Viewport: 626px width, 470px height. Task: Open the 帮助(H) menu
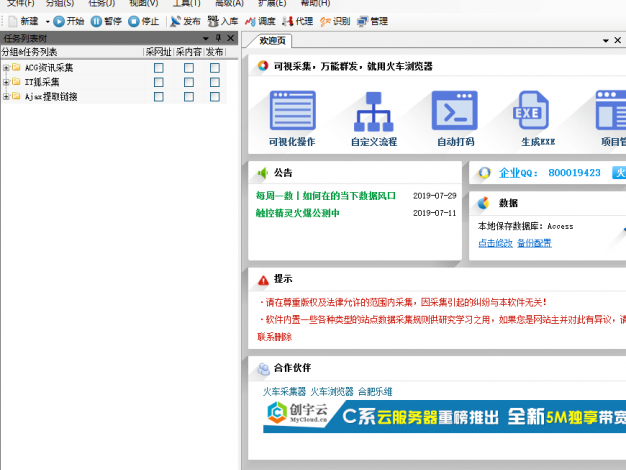(315, 3)
